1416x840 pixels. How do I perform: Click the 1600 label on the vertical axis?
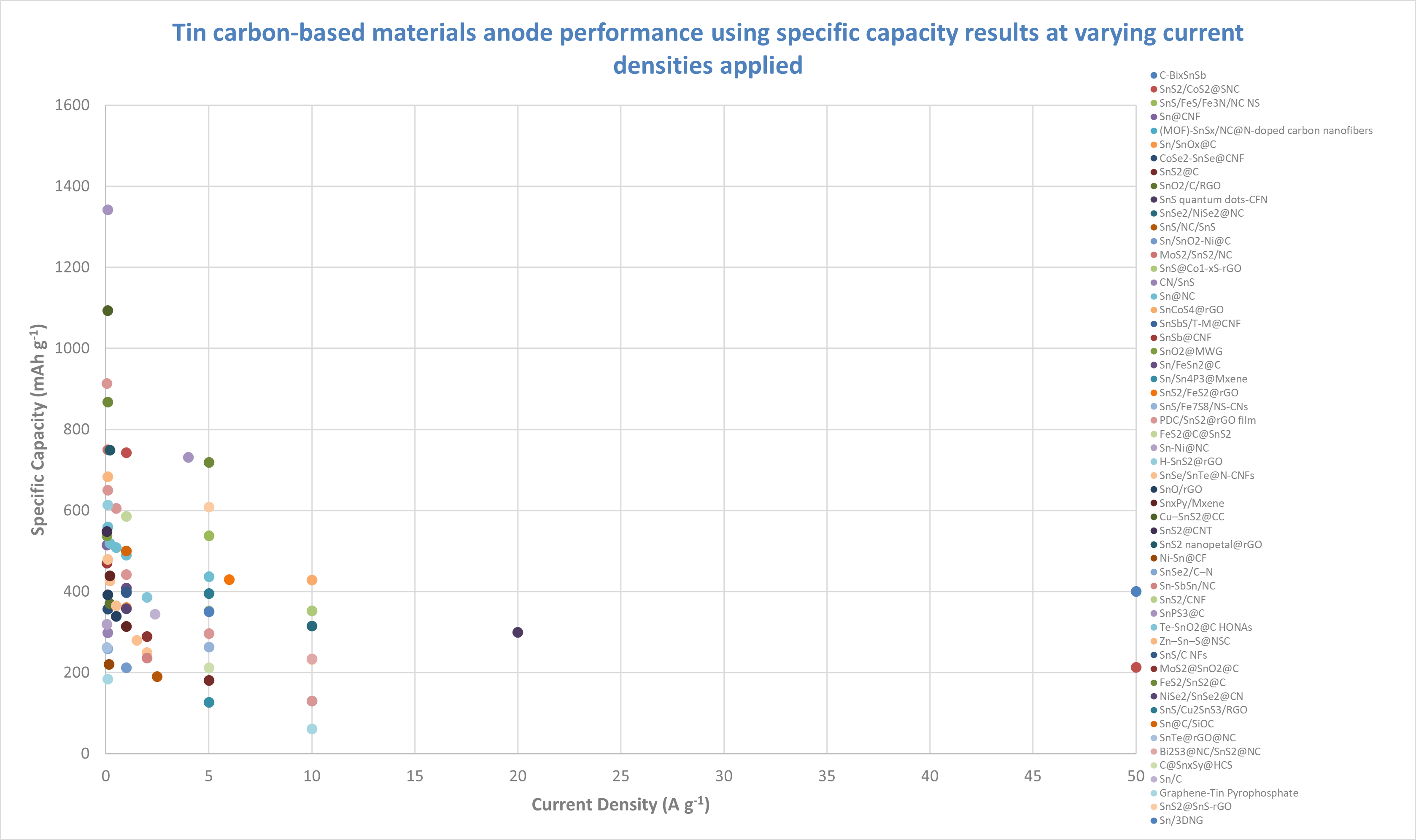72,105
